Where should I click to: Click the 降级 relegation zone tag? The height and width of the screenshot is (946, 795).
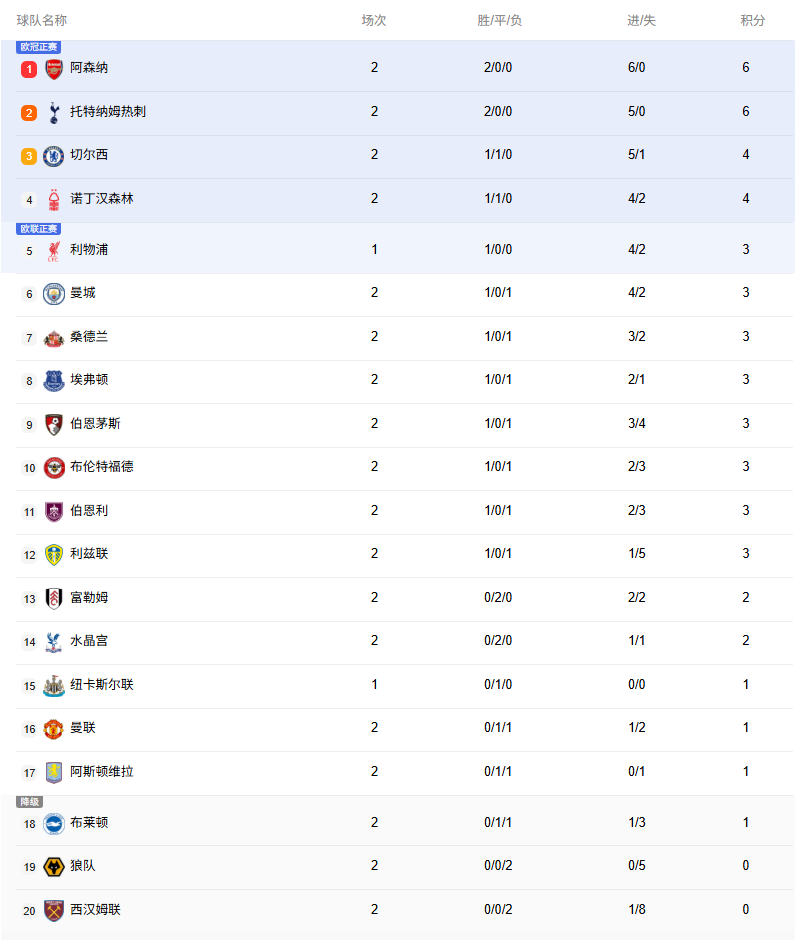pos(30,802)
